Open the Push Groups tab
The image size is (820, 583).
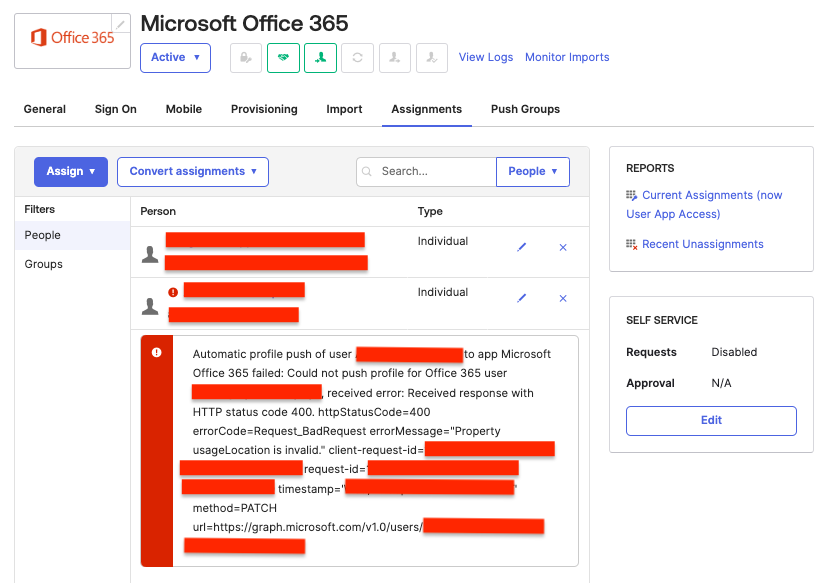coord(525,109)
